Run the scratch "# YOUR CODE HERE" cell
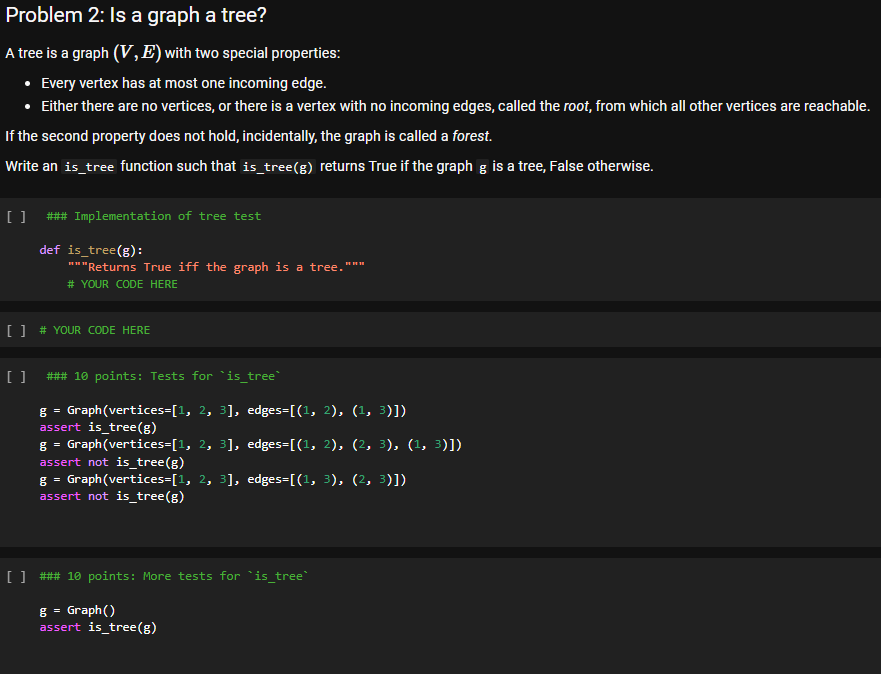881x674 pixels. 14,329
